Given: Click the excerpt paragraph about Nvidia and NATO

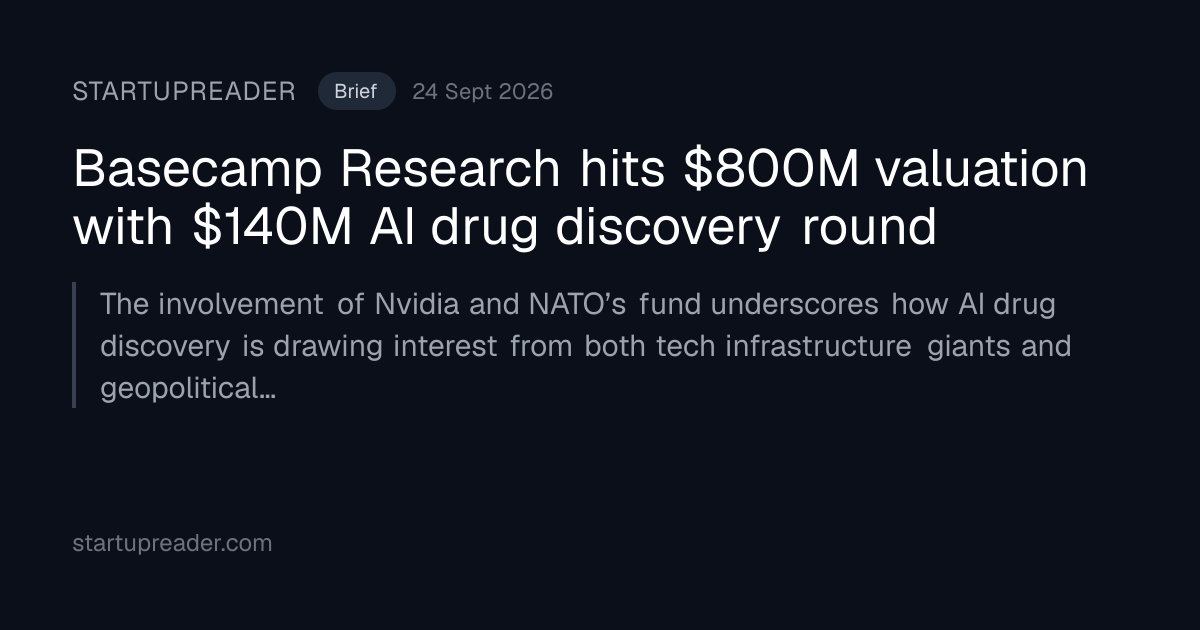Looking at the screenshot, I should coord(585,346).
